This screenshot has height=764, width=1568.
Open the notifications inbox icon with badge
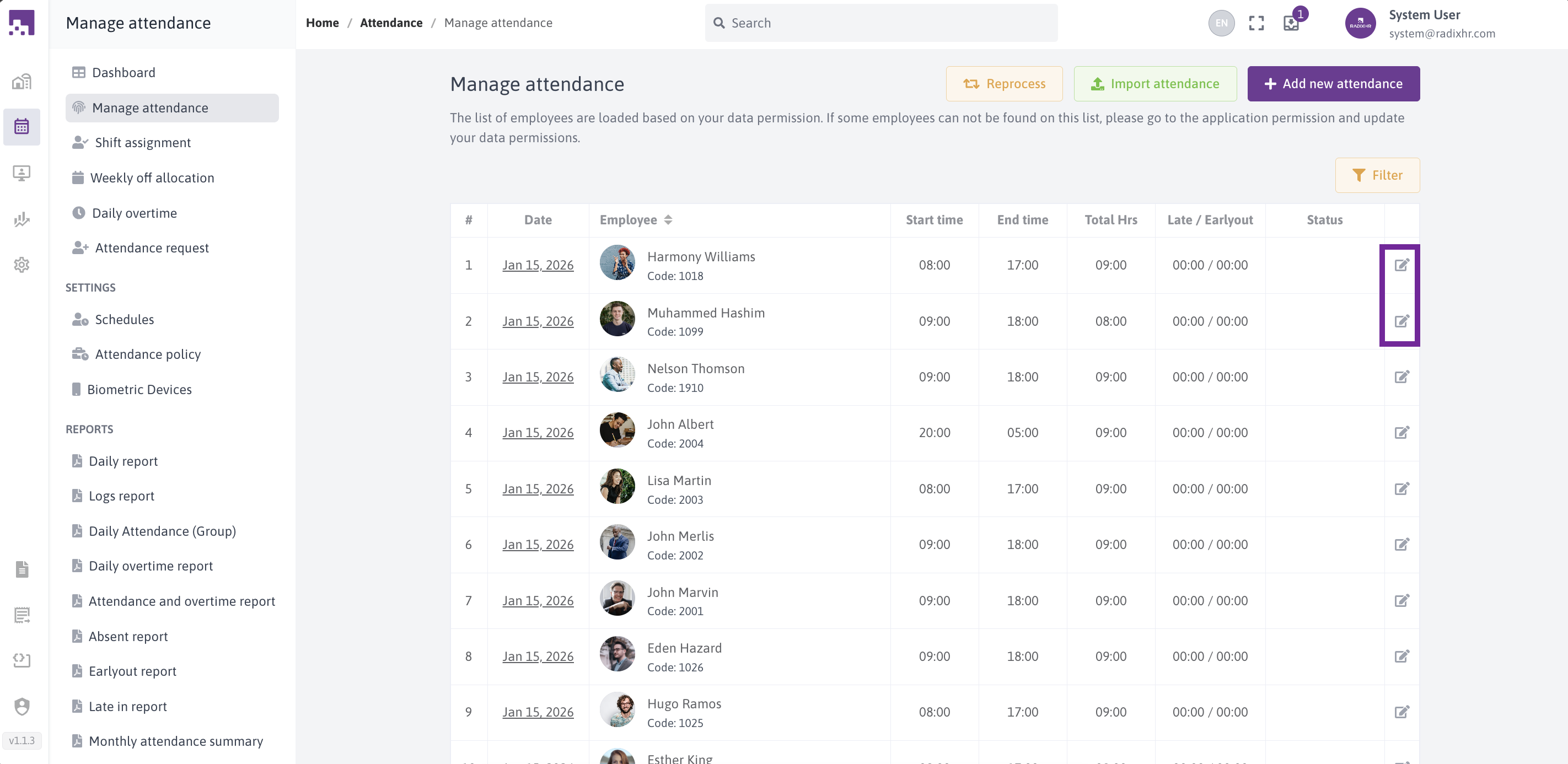point(1291,23)
